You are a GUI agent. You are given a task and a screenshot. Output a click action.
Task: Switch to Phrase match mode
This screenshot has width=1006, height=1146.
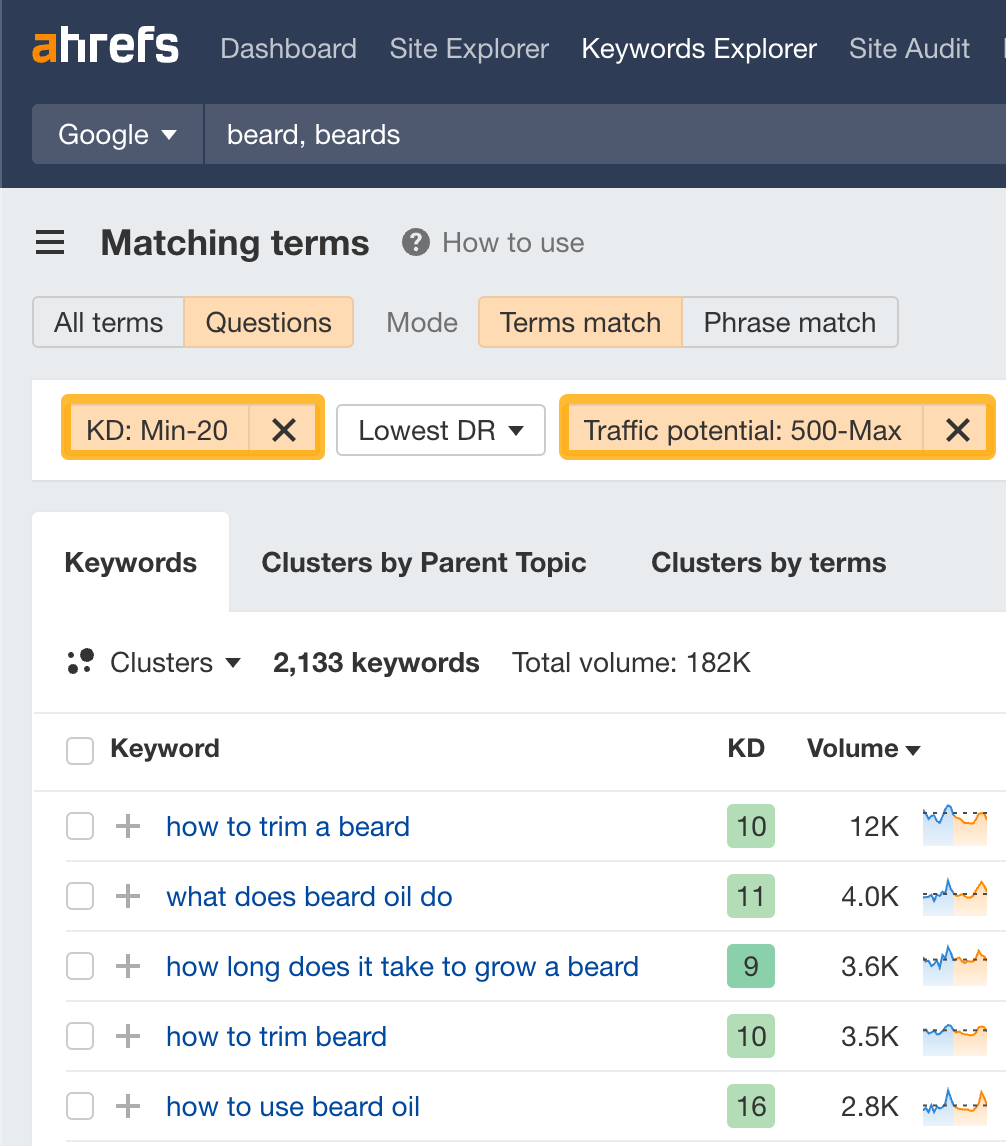coord(790,322)
